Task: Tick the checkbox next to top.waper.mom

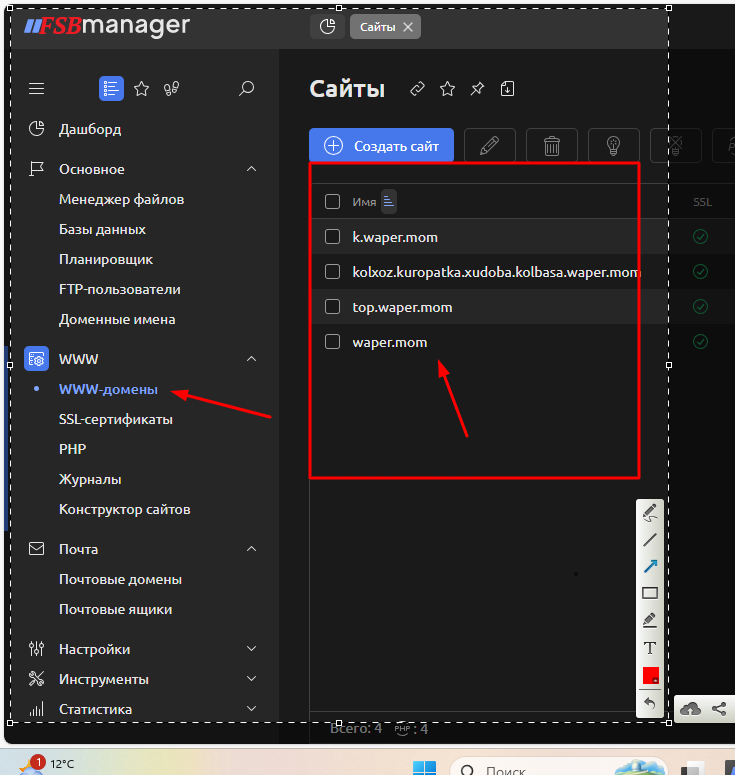Action: 333,307
